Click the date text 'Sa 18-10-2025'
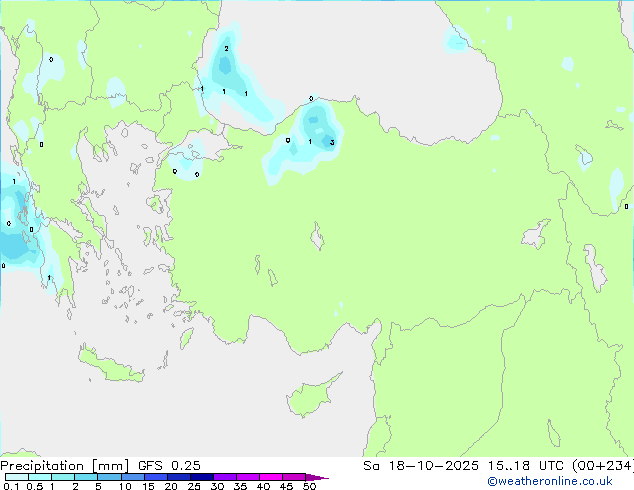 (421, 466)
